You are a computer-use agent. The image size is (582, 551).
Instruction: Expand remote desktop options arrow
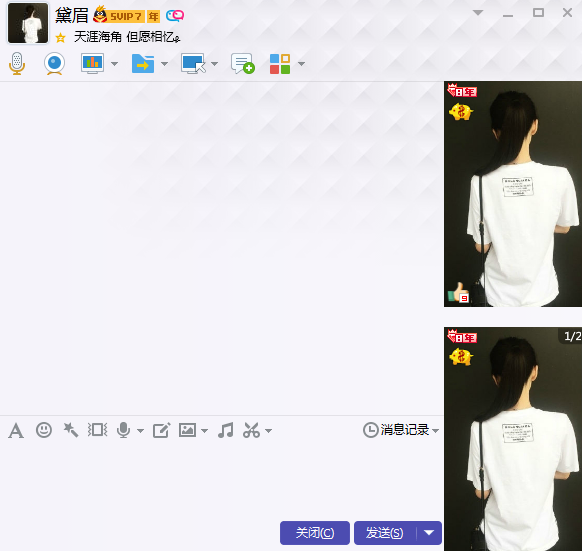pos(214,64)
